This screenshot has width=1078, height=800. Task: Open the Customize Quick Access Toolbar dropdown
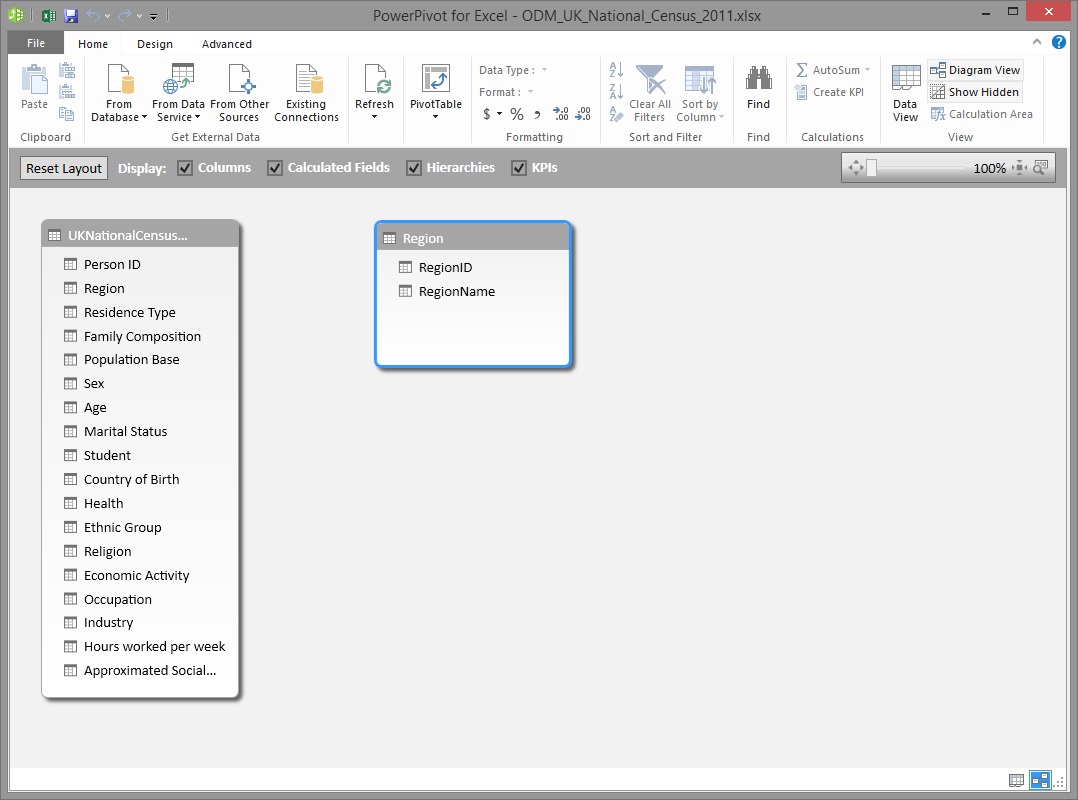pyautogui.click(x=153, y=16)
